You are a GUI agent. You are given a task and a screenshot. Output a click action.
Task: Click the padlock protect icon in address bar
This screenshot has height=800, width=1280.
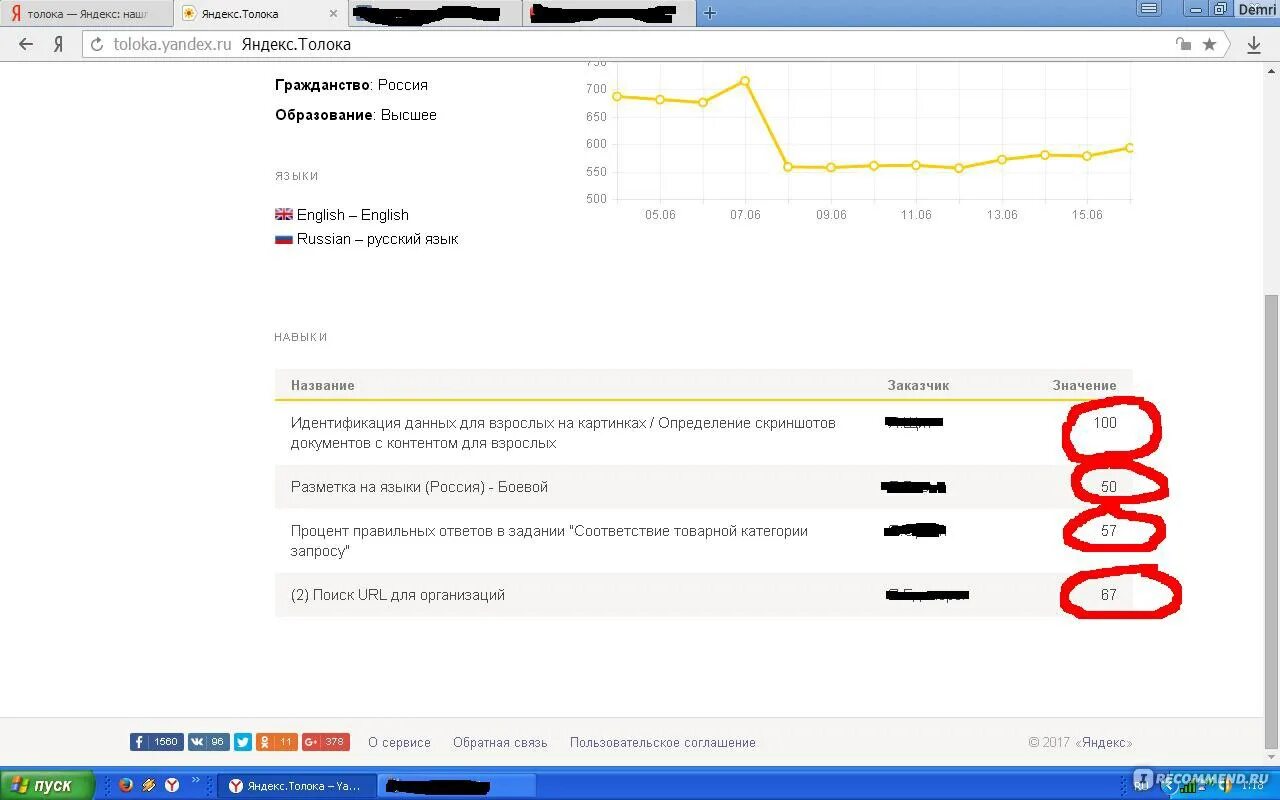[1183, 44]
